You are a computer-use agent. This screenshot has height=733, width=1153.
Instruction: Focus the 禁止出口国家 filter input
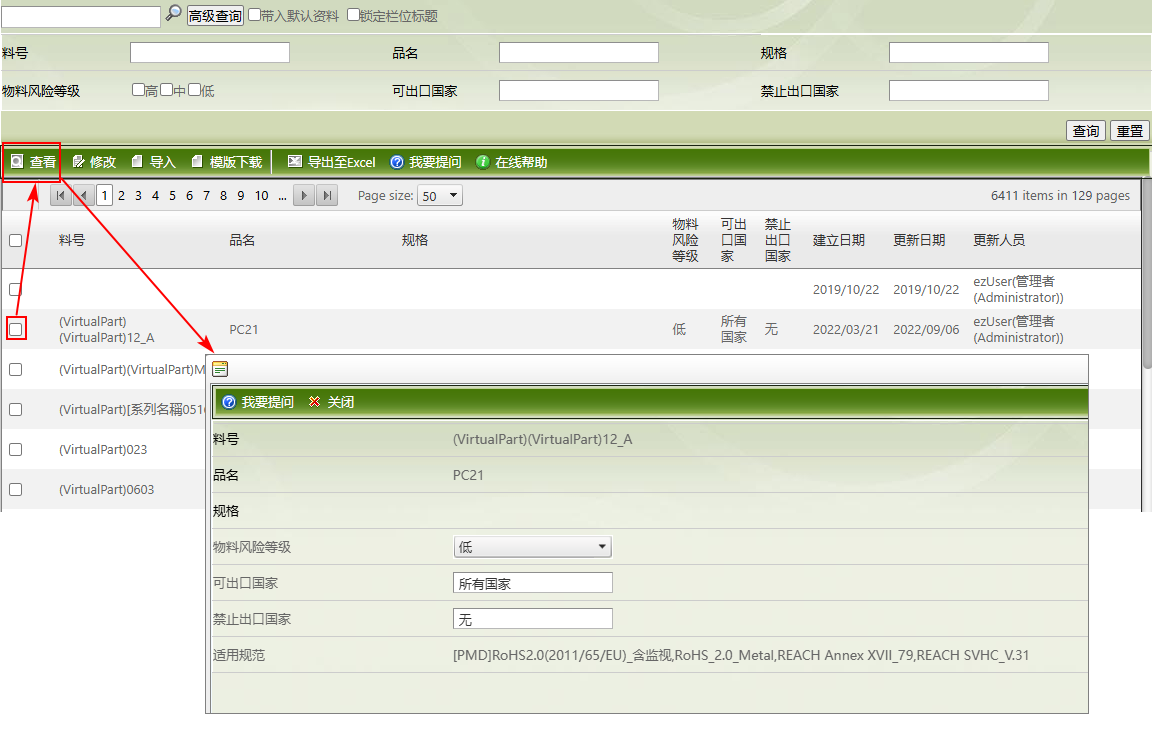click(x=968, y=90)
